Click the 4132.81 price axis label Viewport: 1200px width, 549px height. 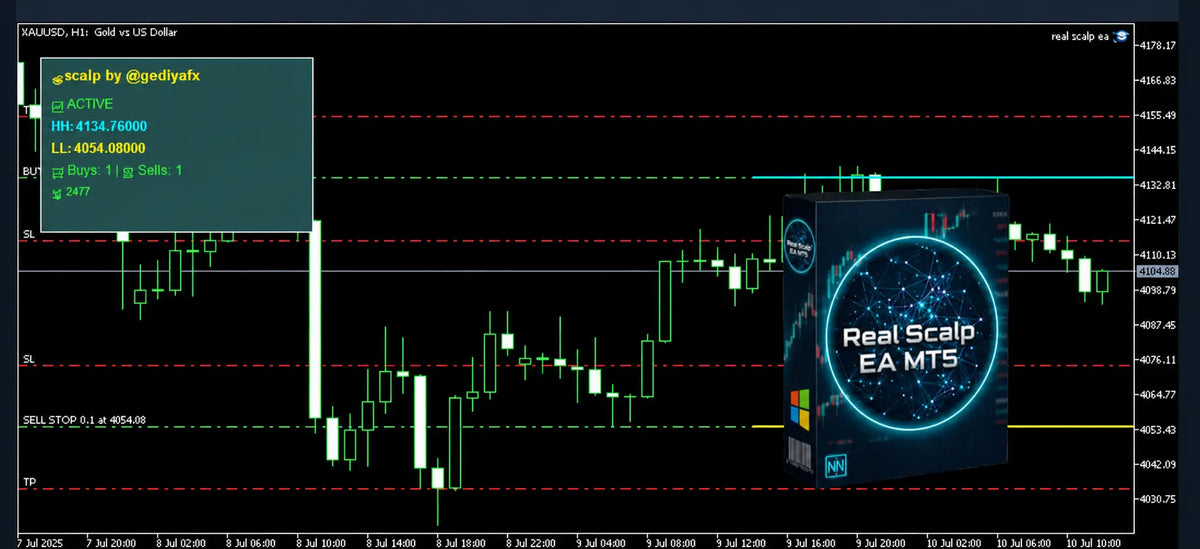point(1157,186)
